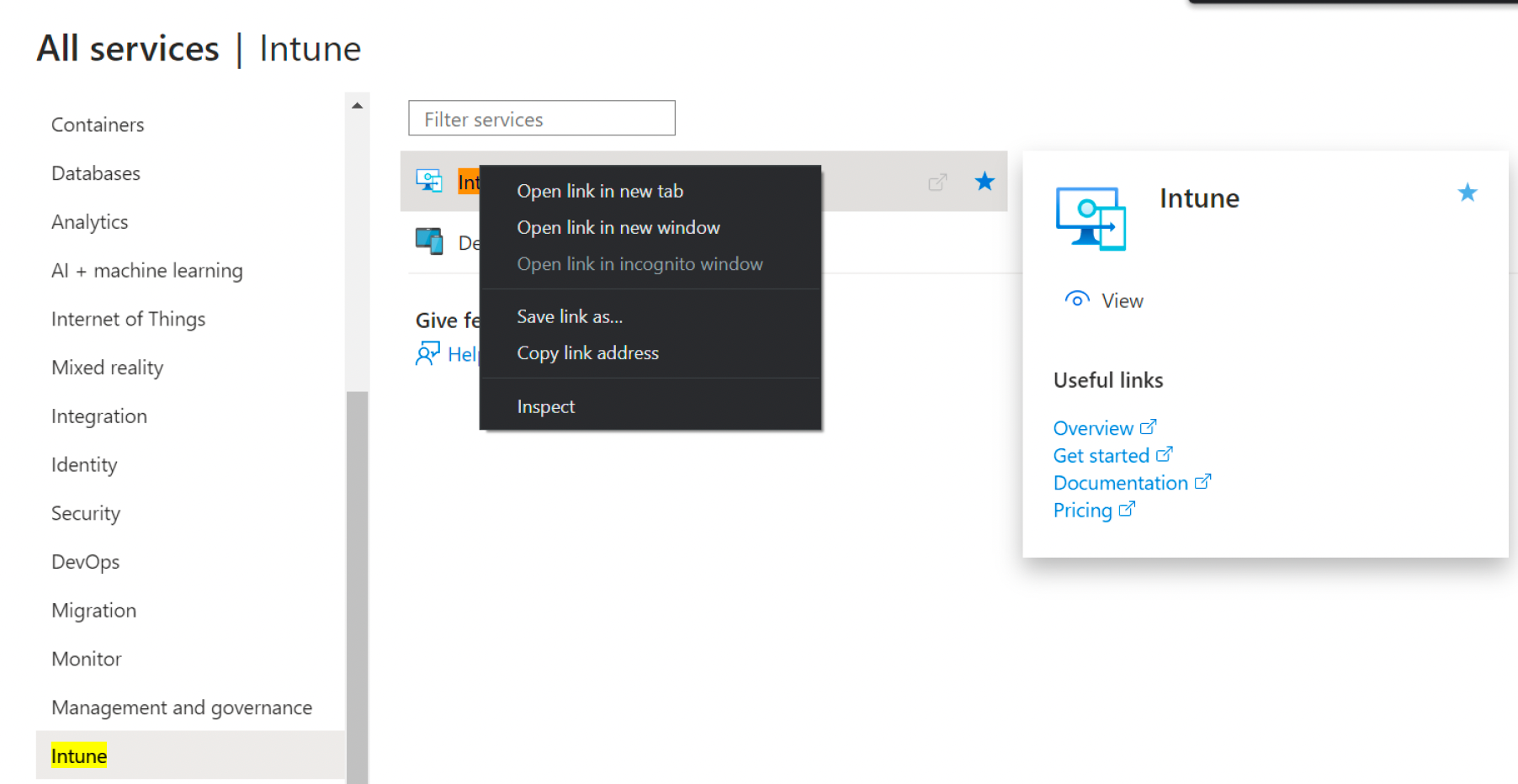Screen dimensions: 1518x784
Task: Toggle the favorite star on the Intune row
Action: [984, 181]
